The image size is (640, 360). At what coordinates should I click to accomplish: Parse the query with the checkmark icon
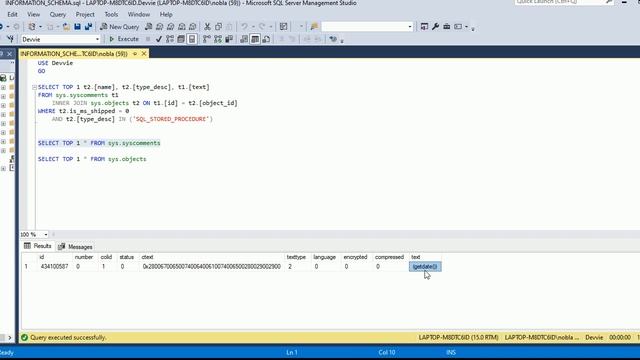click(159, 39)
